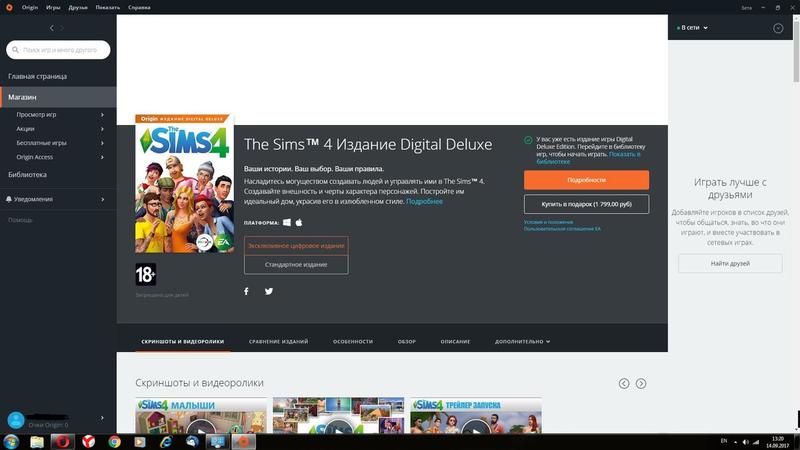
Task: Open the В сети status dropdown
Action: point(692,28)
